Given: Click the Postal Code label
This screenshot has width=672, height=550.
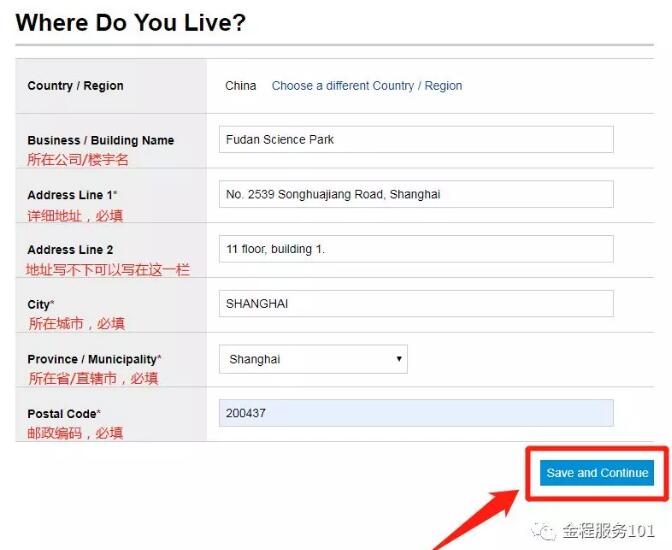Looking at the screenshot, I should coord(64,414).
